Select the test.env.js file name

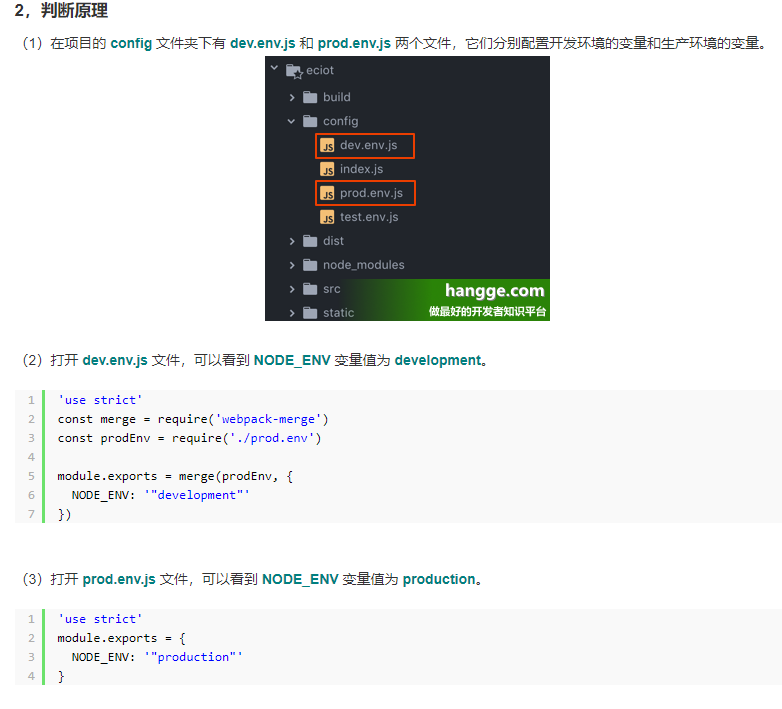[x=369, y=217]
